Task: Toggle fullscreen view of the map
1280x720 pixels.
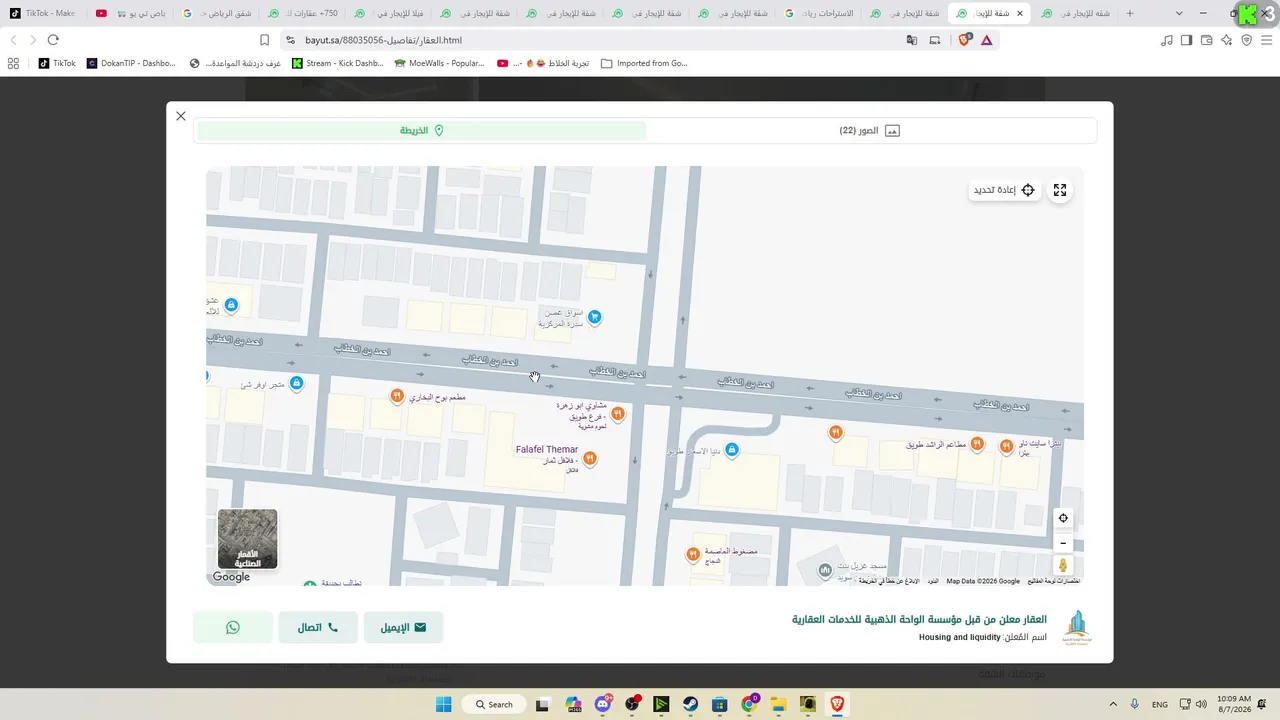Action: click(x=1060, y=190)
